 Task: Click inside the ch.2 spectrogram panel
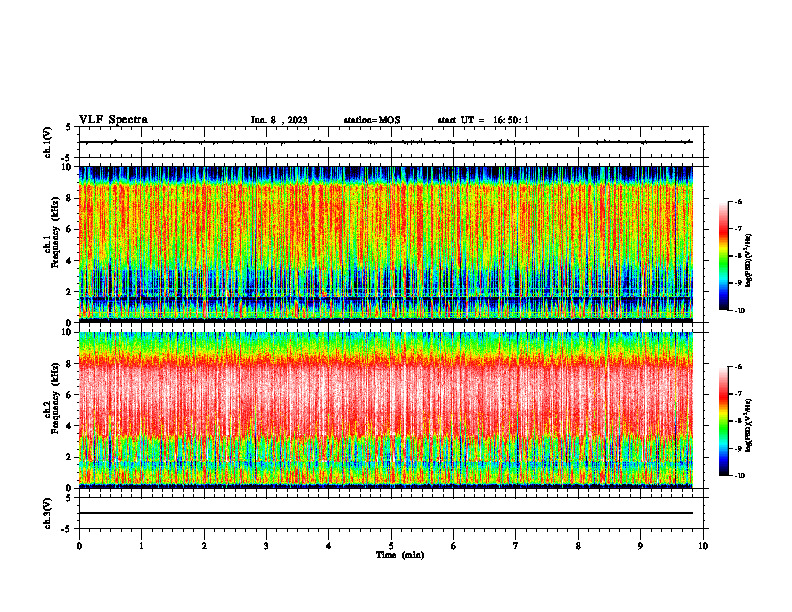pyautogui.click(x=386, y=410)
